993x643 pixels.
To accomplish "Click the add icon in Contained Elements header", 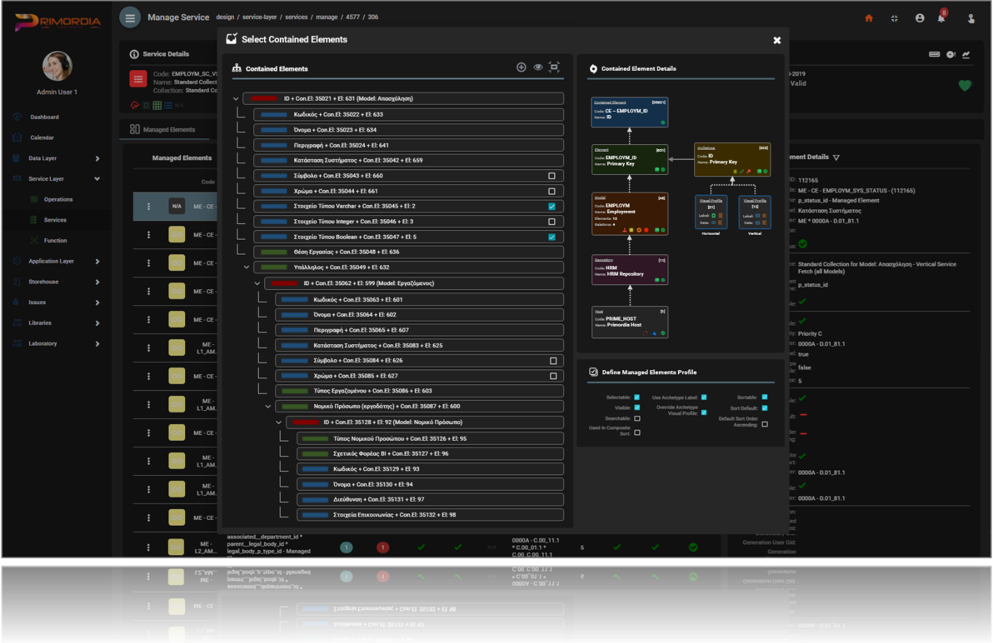I will (x=521, y=68).
